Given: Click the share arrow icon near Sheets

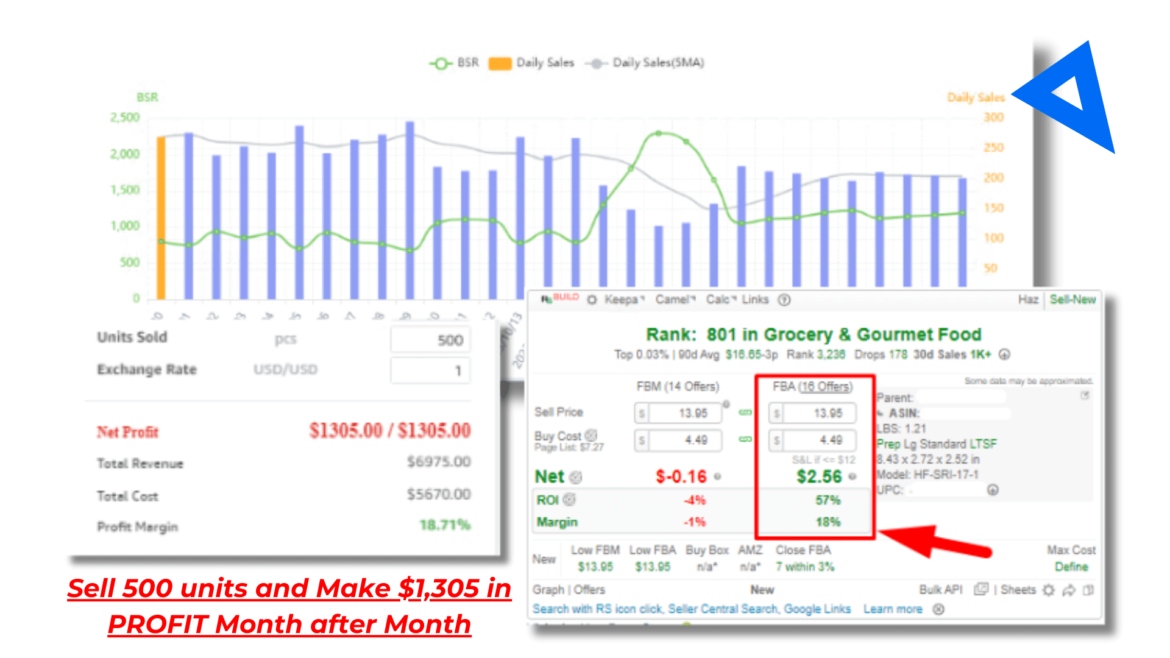Looking at the screenshot, I should pos(1069,590).
